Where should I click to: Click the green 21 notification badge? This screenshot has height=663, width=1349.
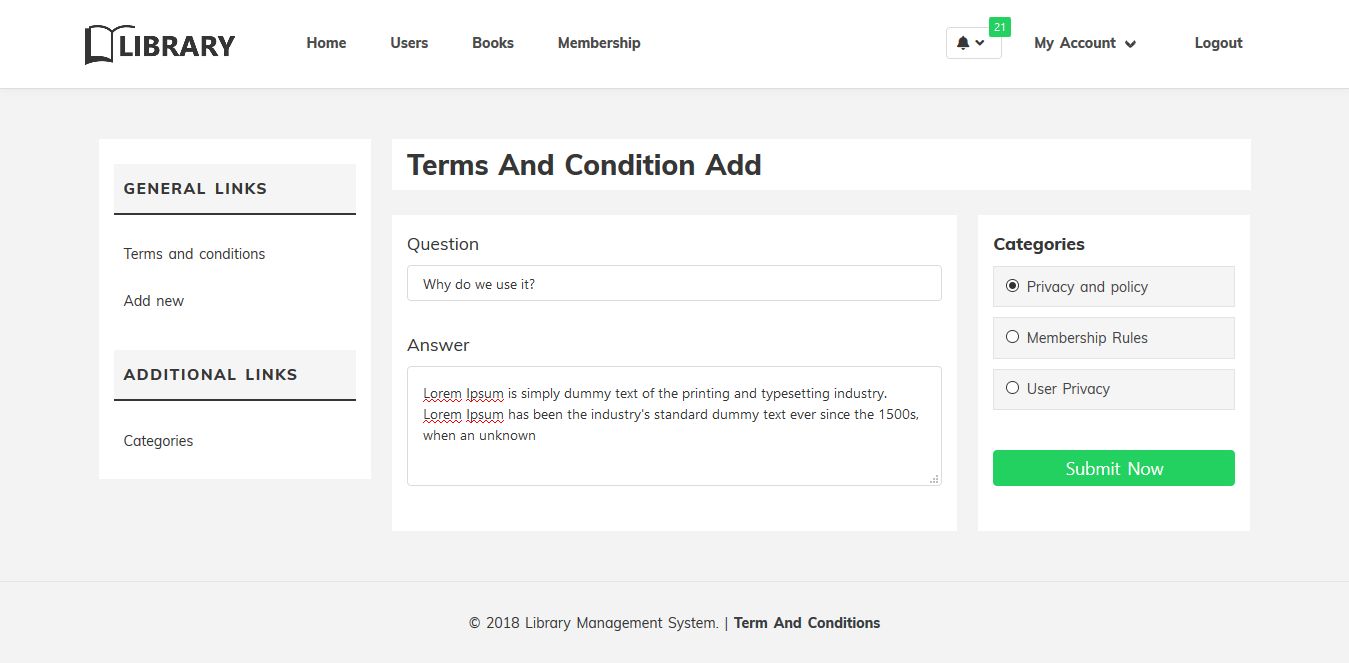point(999,26)
